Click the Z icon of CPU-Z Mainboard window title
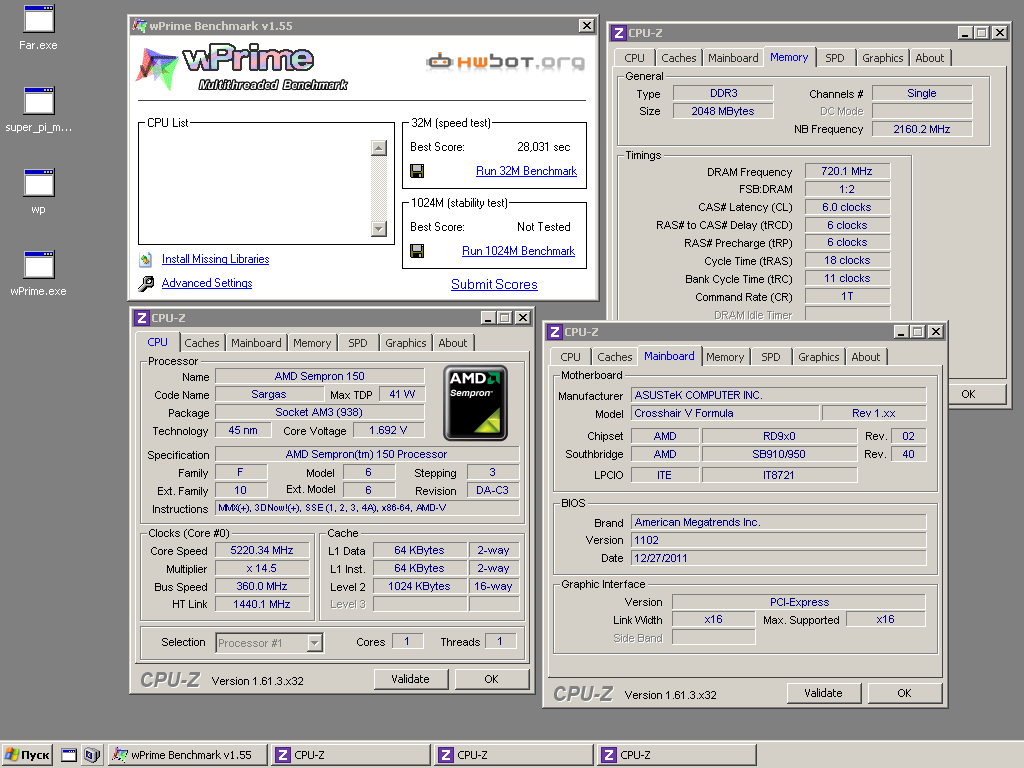 pyautogui.click(x=554, y=332)
